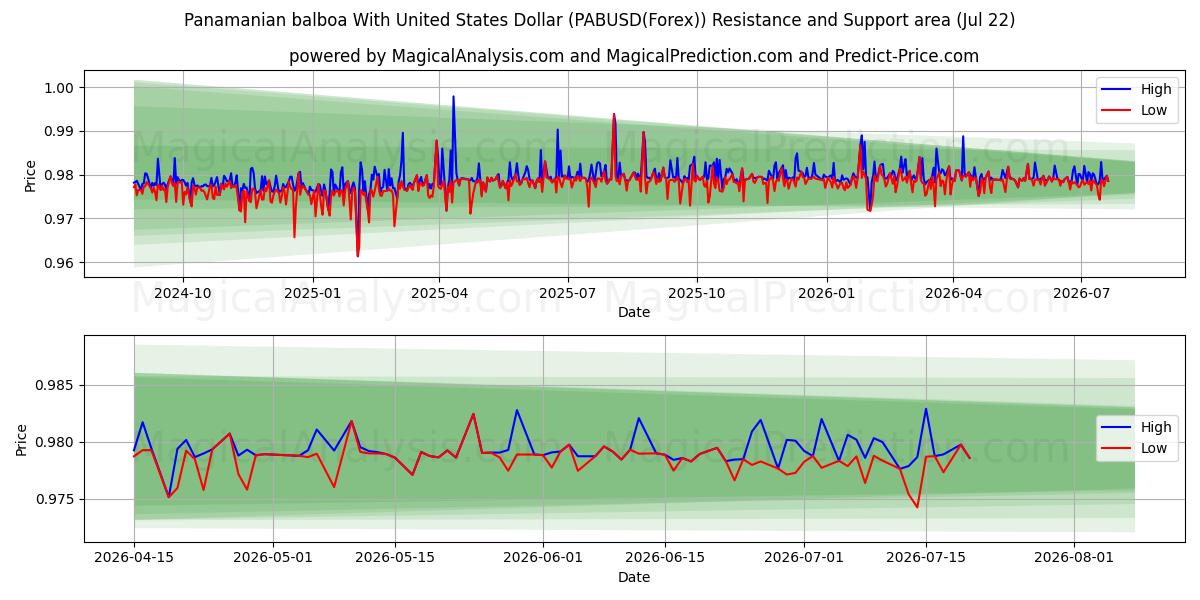The height and width of the screenshot is (600, 1200).
Task: Click the '0.980' y-axis tick label
Action: tap(56, 443)
